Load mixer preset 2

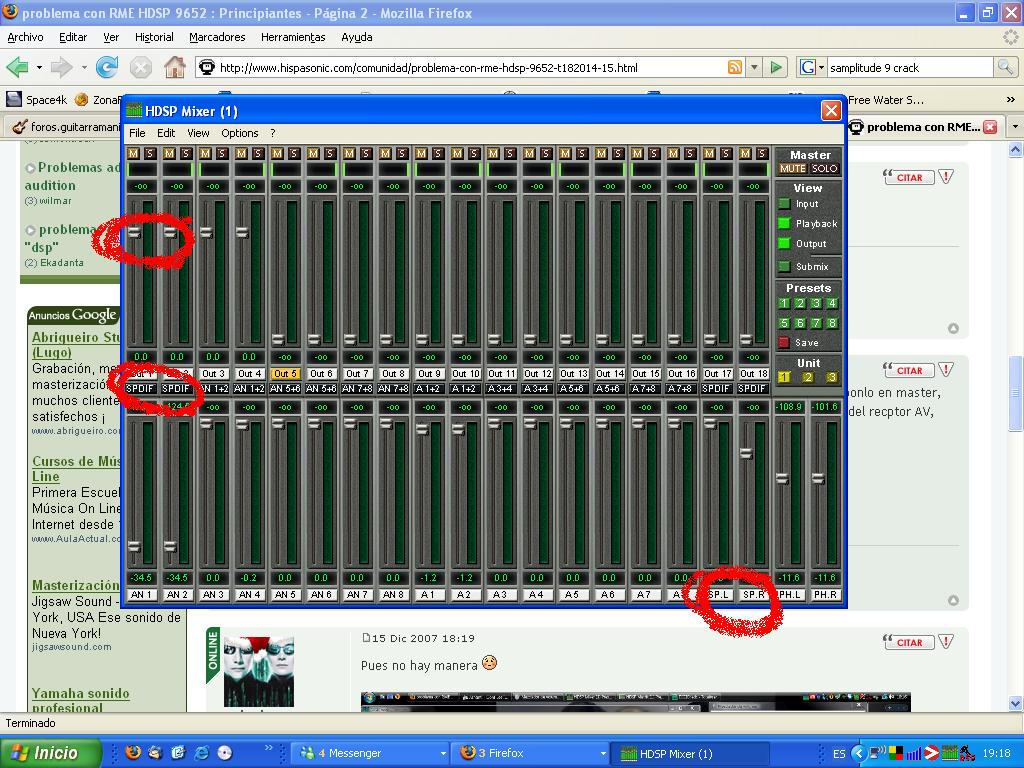click(800, 303)
